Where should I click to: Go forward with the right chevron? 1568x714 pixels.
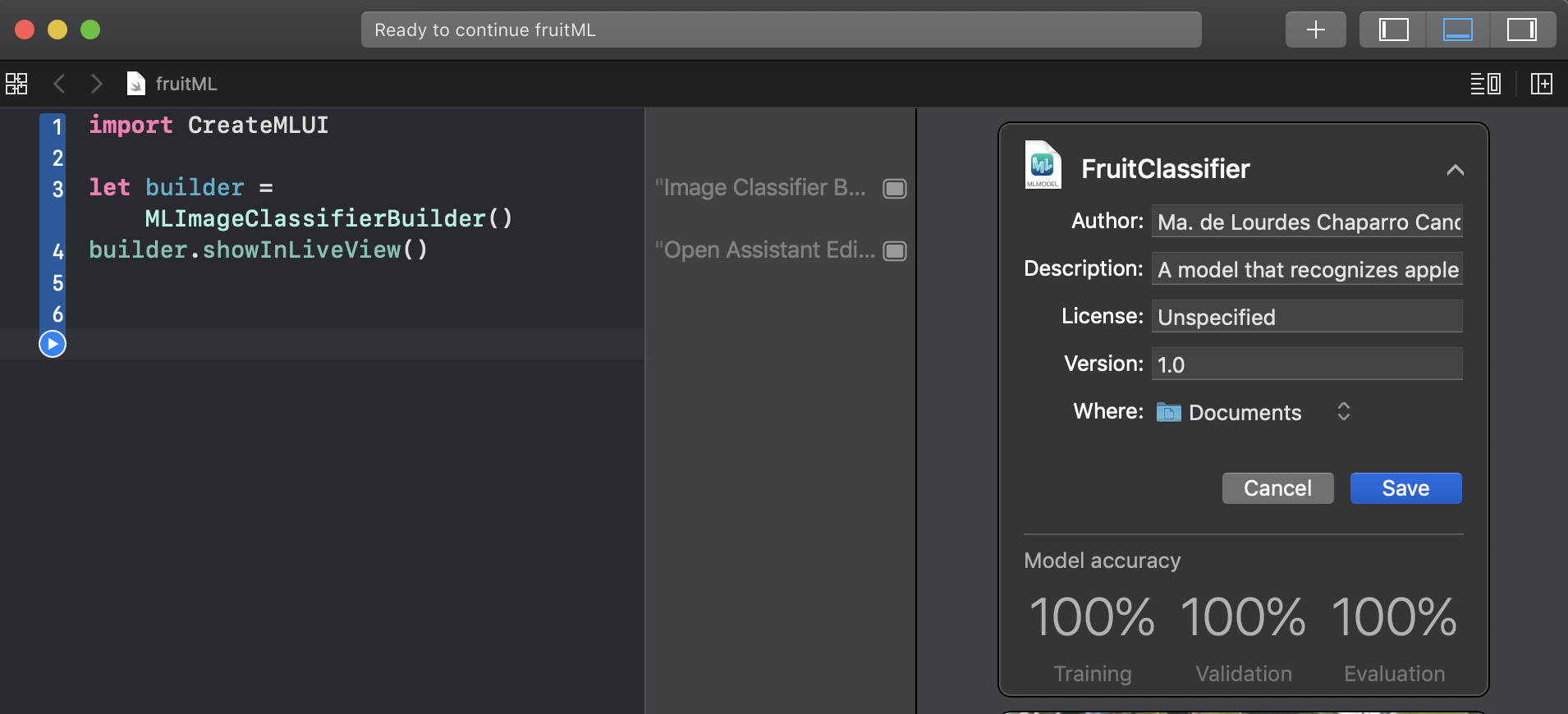(96, 84)
